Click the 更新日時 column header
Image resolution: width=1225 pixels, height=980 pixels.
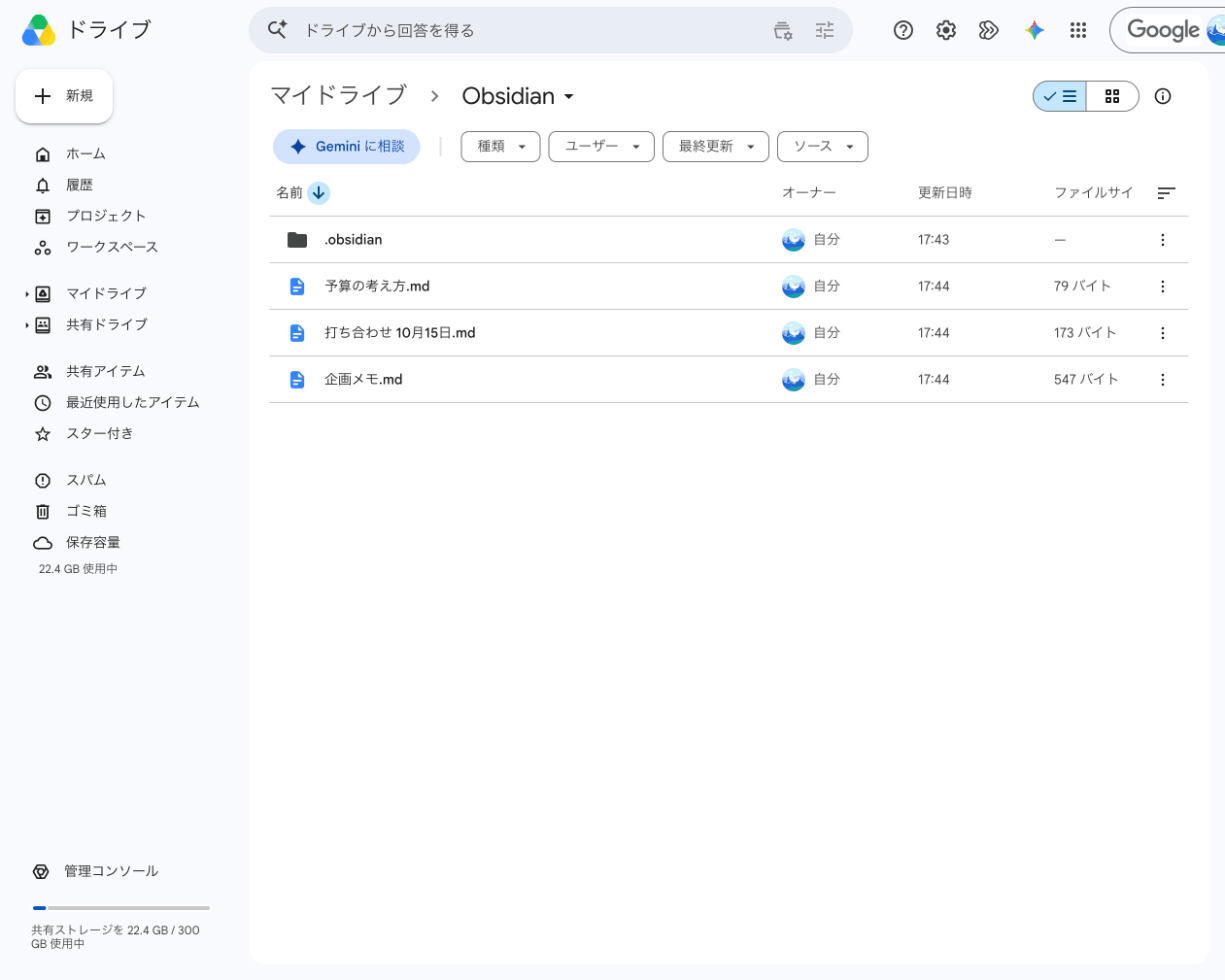tap(945, 193)
